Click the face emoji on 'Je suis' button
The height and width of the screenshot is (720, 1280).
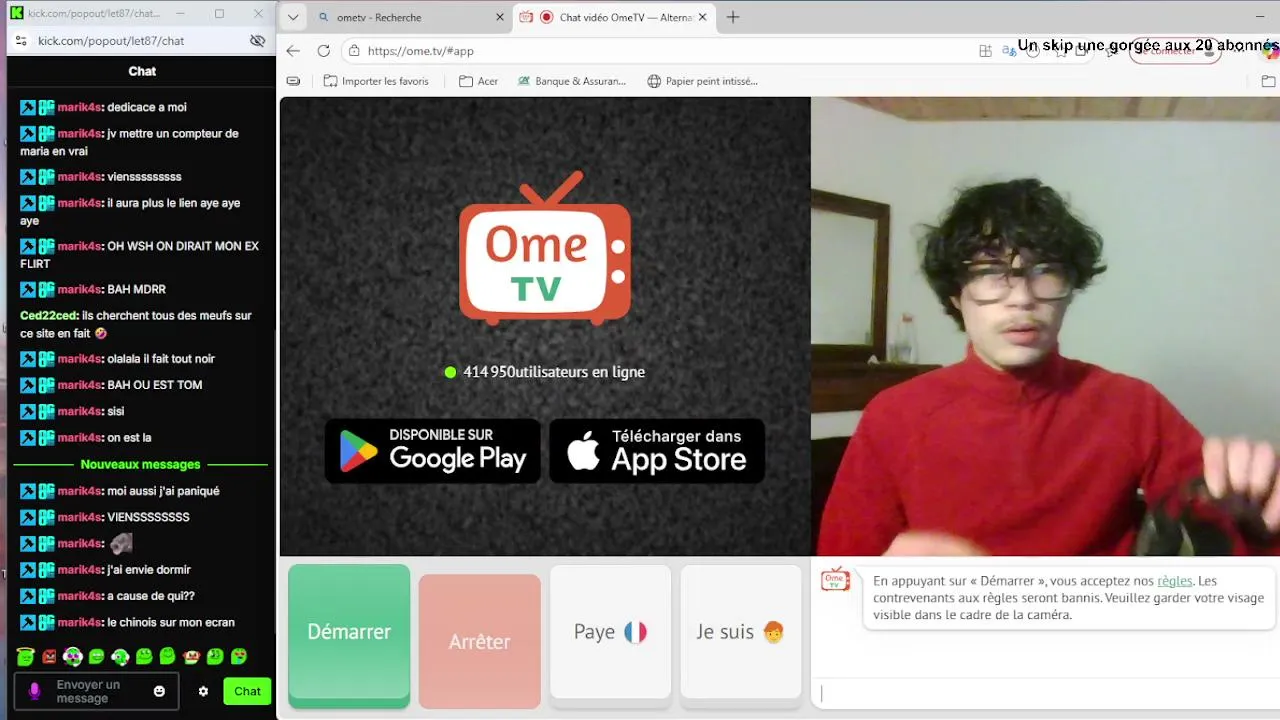coord(772,632)
